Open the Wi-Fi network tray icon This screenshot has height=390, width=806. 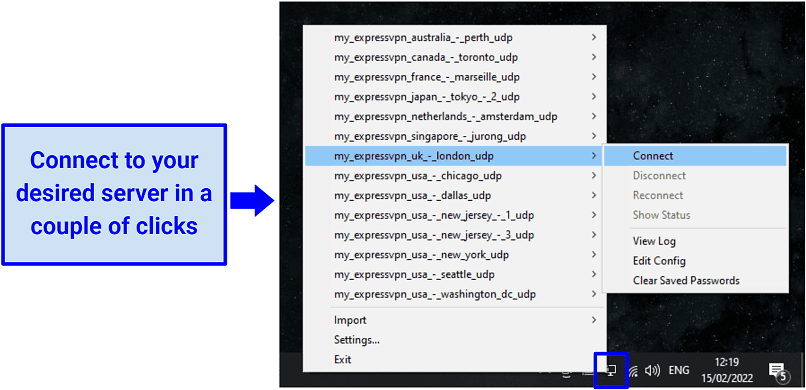pyautogui.click(x=634, y=370)
